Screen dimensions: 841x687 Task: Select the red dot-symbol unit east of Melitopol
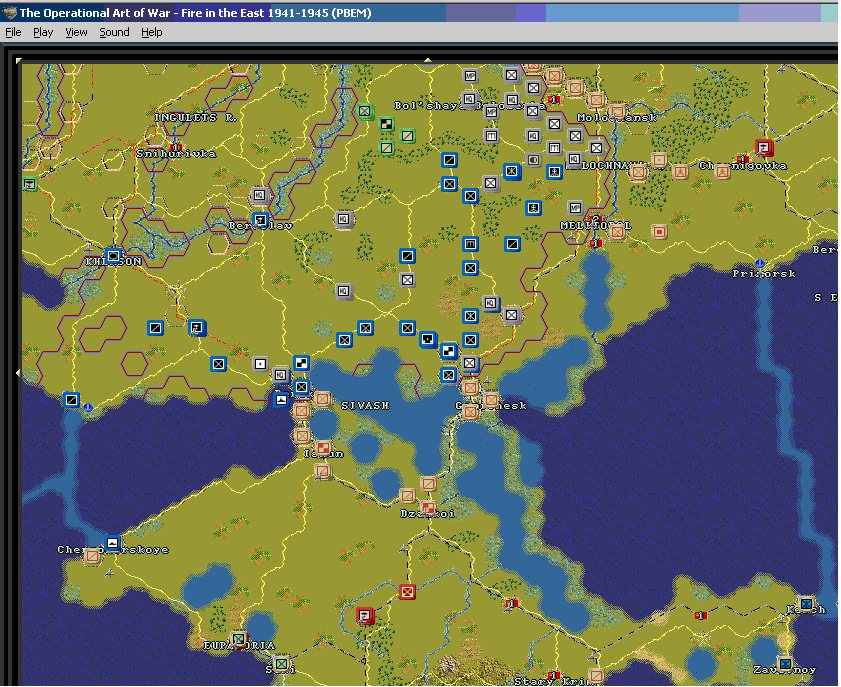(x=660, y=232)
